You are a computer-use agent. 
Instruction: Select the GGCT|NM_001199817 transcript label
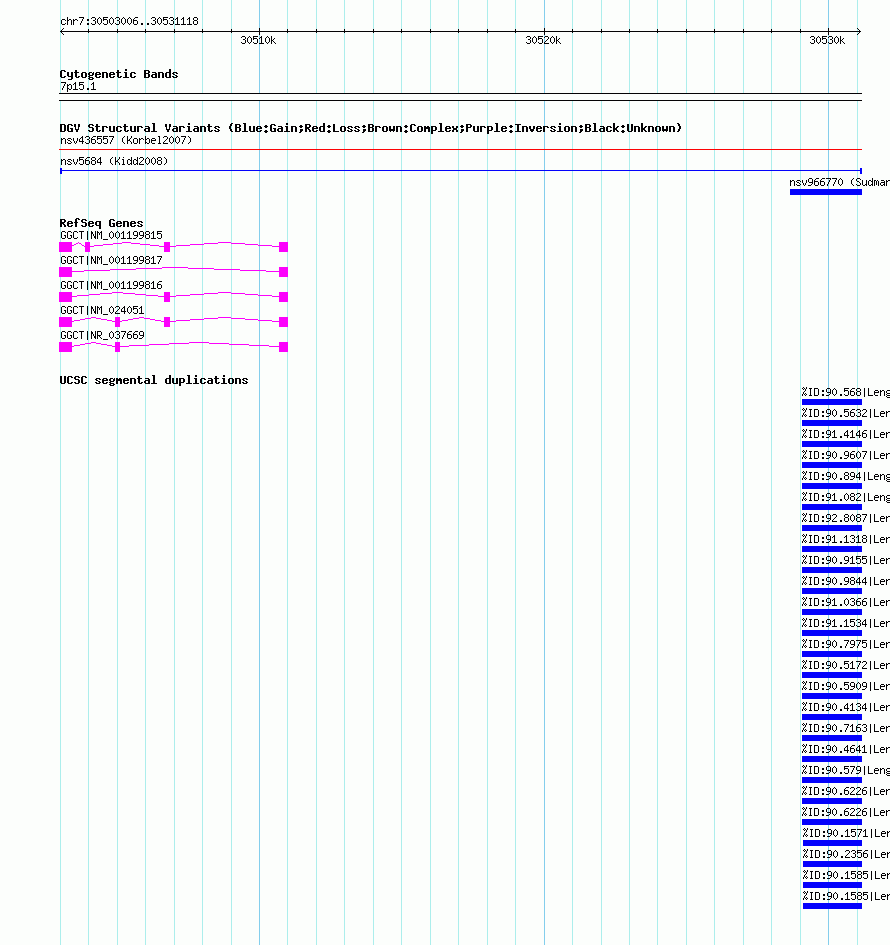point(111,260)
